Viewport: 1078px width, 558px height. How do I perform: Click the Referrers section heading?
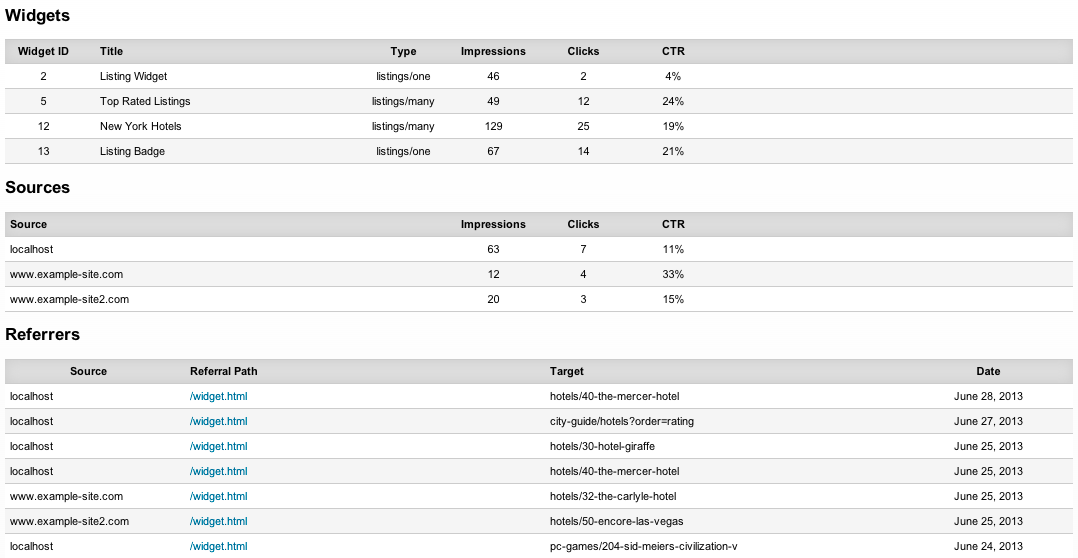[x=43, y=334]
